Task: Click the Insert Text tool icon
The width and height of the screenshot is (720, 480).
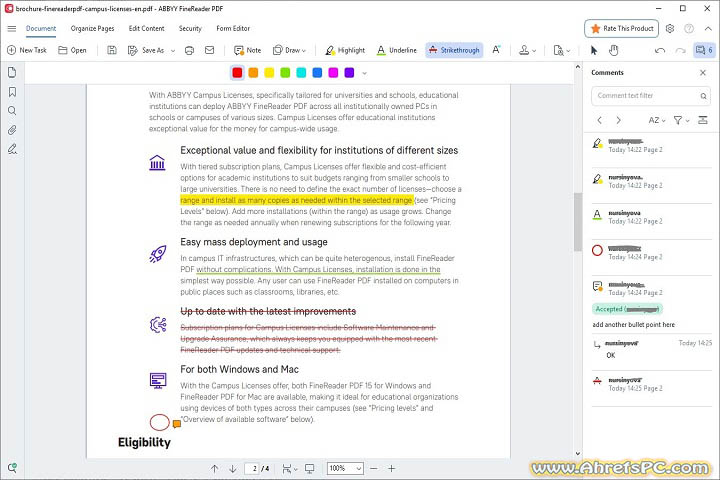Action: coord(496,50)
